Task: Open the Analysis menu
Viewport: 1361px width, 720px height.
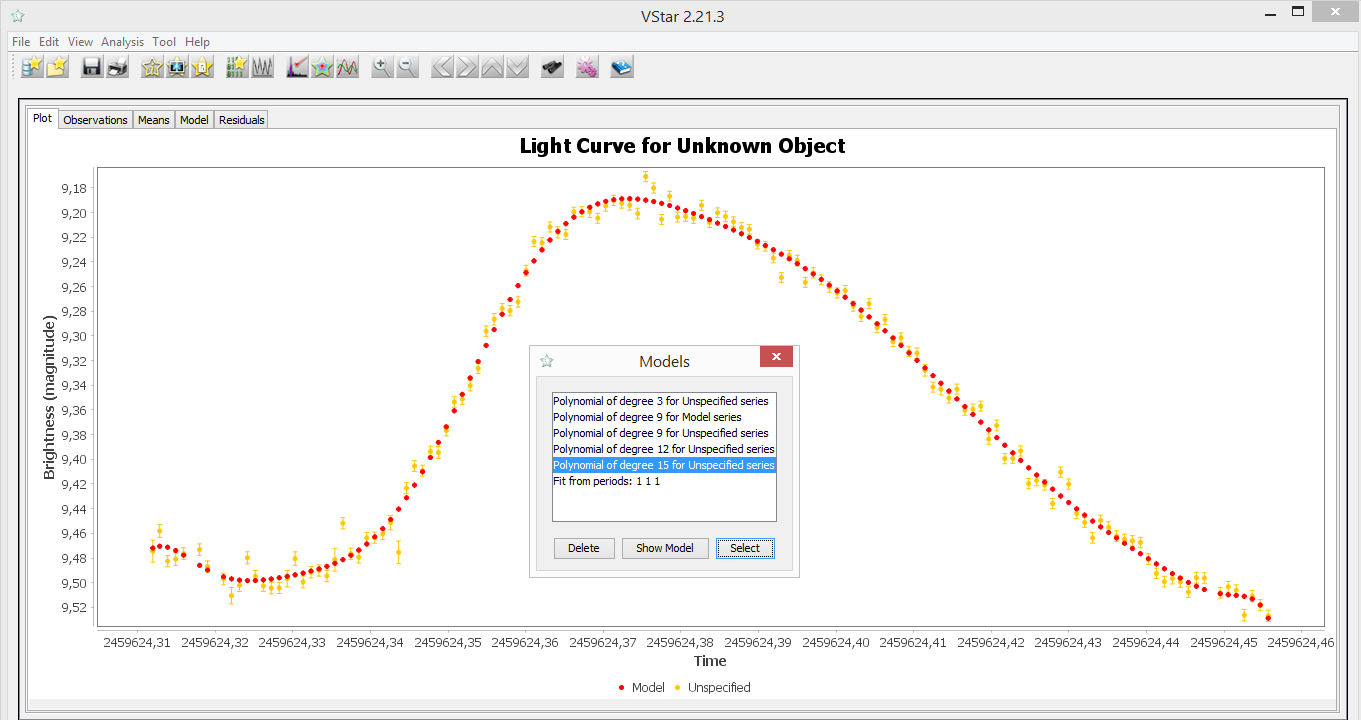Action: click(x=122, y=42)
